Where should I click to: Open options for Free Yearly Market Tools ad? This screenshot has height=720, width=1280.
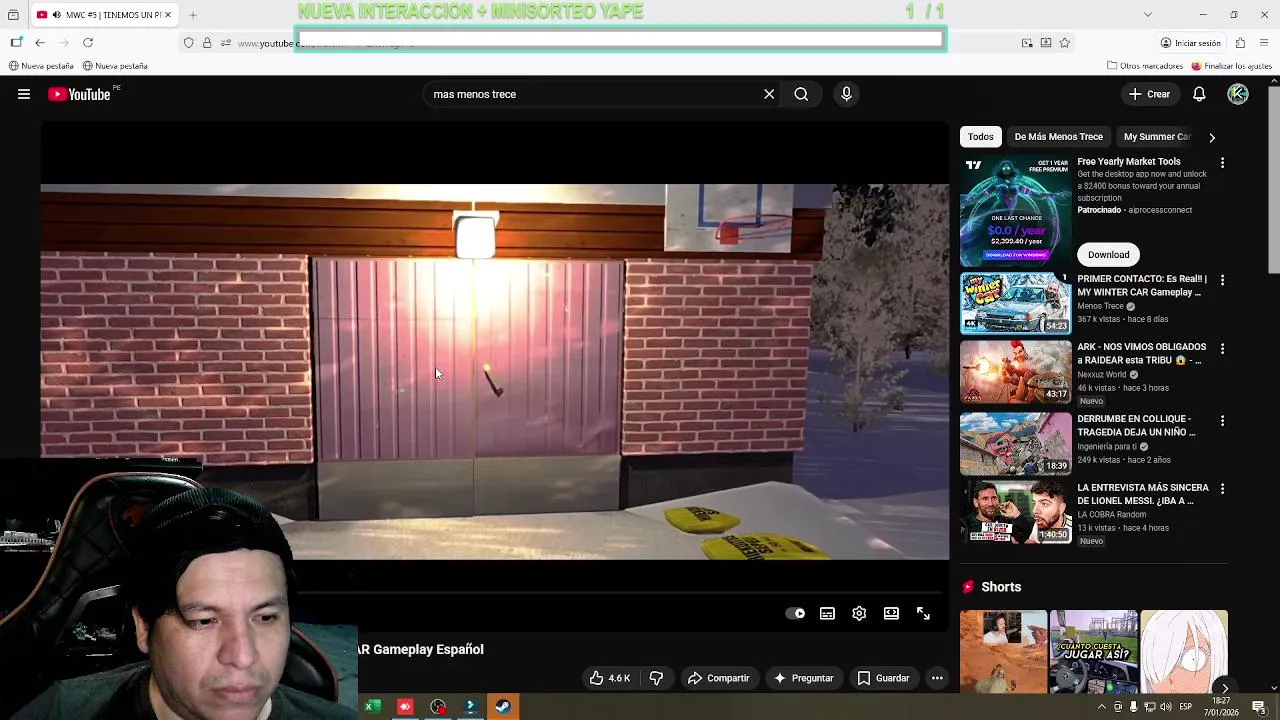[x=1222, y=162]
